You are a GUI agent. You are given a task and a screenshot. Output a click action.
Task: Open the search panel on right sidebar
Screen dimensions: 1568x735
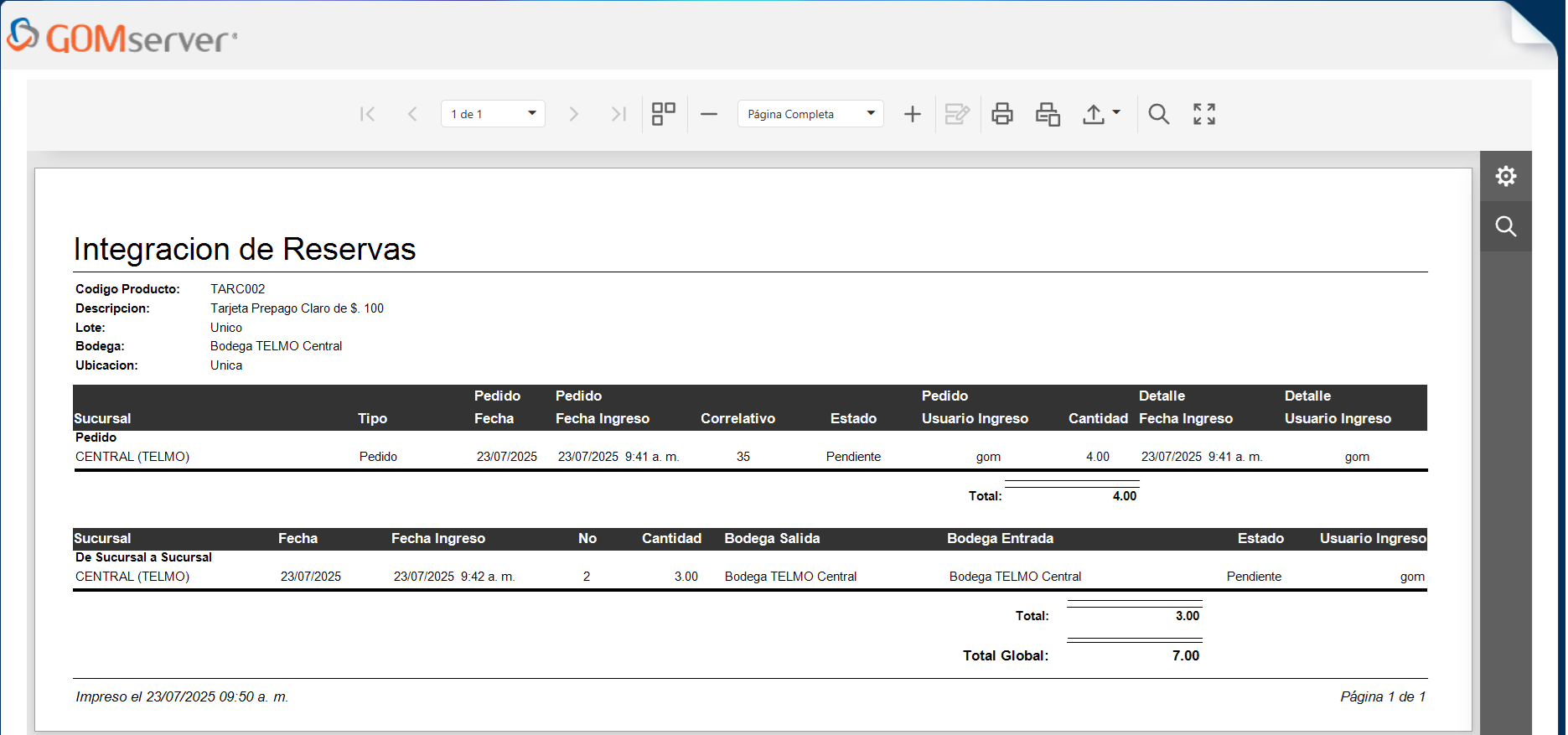[x=1506, y=226]
